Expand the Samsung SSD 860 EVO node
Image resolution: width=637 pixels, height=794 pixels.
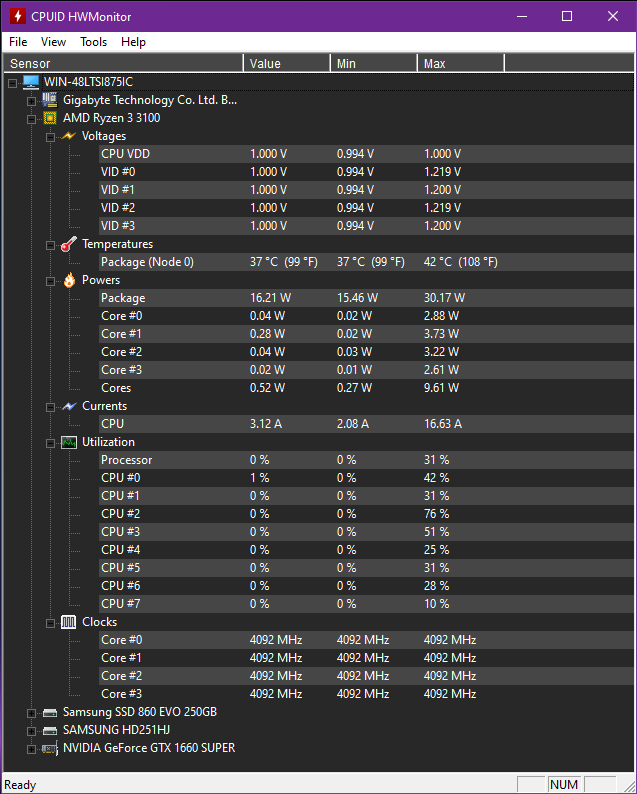coord(31,713)
